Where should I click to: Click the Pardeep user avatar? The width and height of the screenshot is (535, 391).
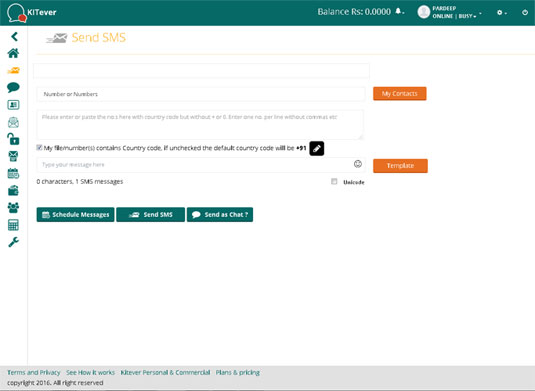pyautogui.click(x=423, y=12)
